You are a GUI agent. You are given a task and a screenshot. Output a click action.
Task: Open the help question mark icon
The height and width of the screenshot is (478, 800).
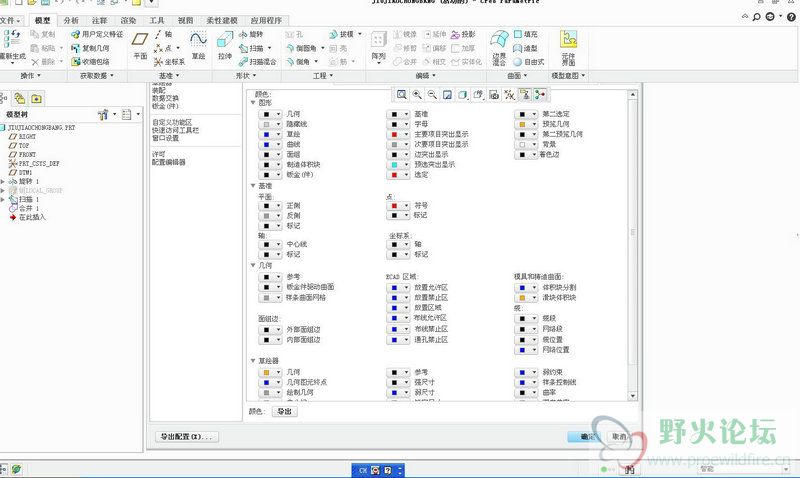791,17
